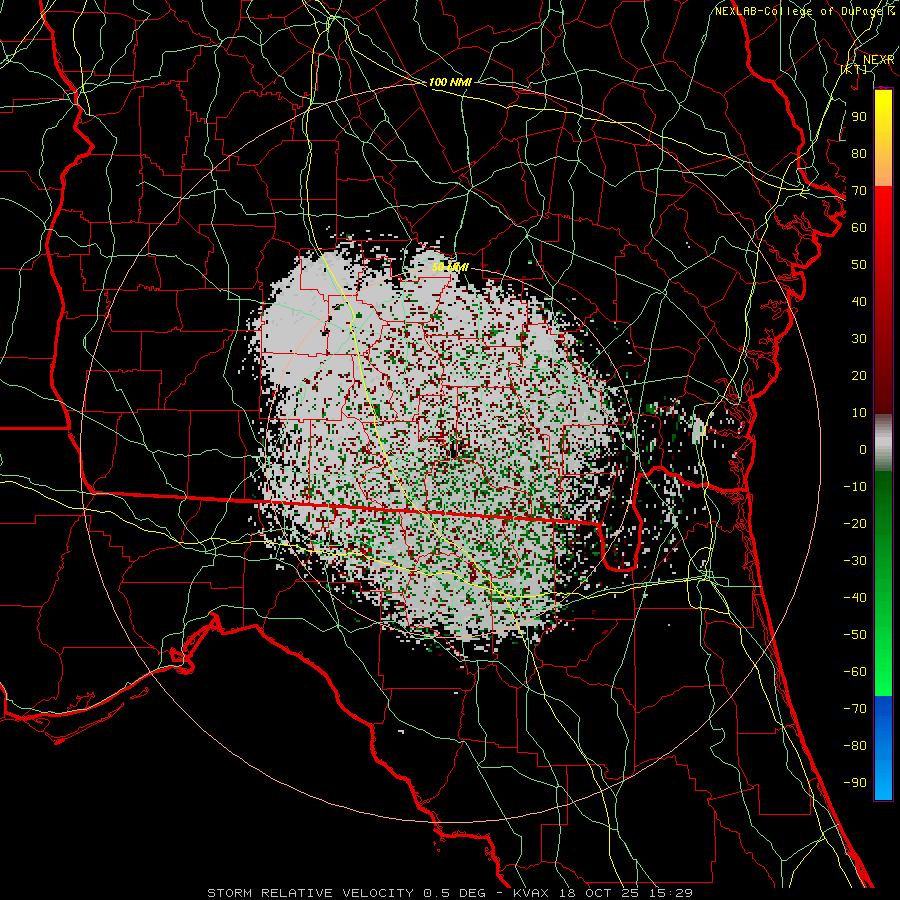The height and width of the screenshot is (900, 900).
Task: Click the -30 knot scale value
Action: pyautogui.click(x=855, y=561)
